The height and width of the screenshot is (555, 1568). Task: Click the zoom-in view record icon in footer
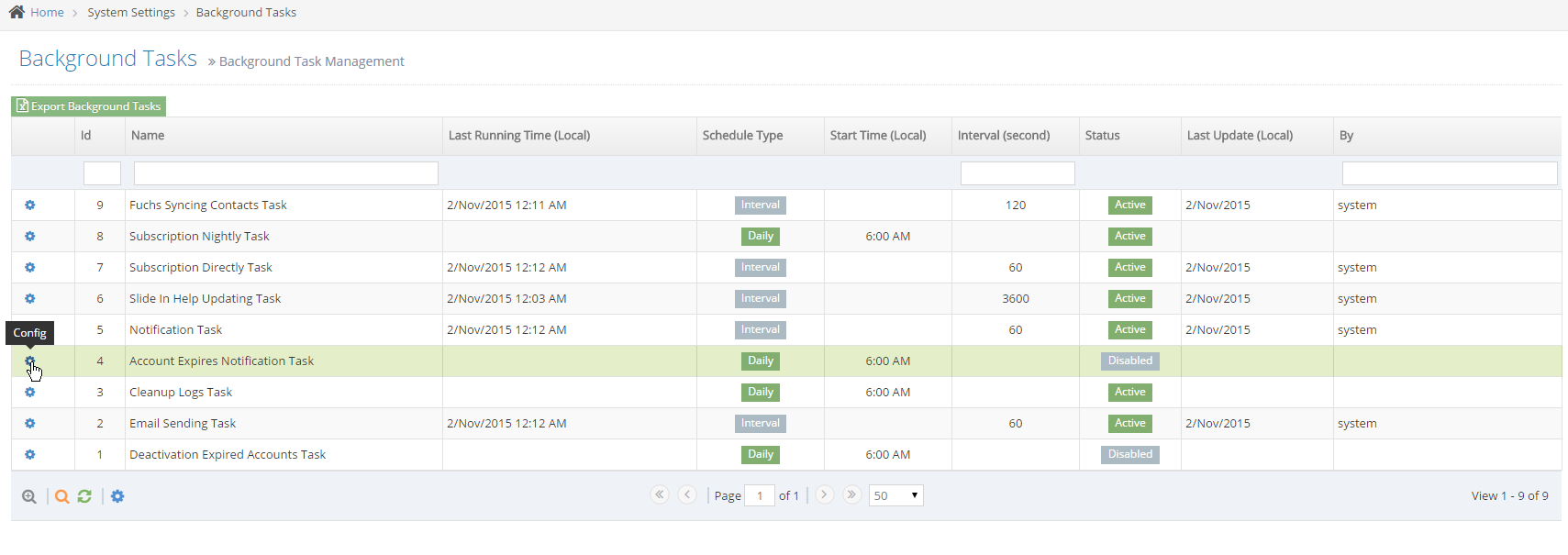point(29,496)
